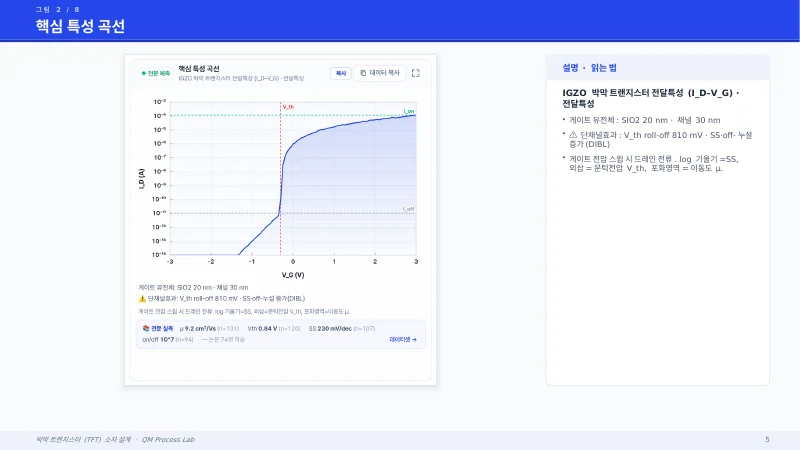Click the small 복사 copy button

coord(341,73)
